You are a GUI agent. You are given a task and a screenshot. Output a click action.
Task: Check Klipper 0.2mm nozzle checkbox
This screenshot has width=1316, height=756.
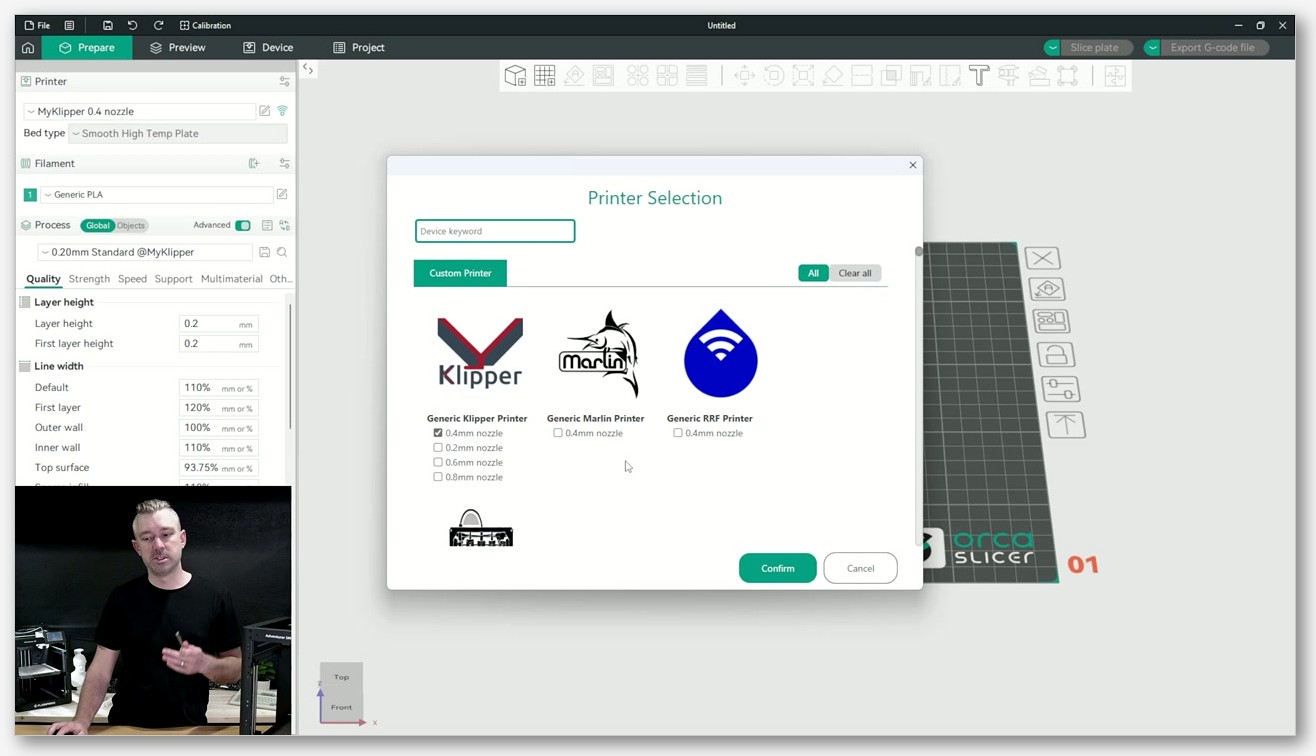point(438,448)
